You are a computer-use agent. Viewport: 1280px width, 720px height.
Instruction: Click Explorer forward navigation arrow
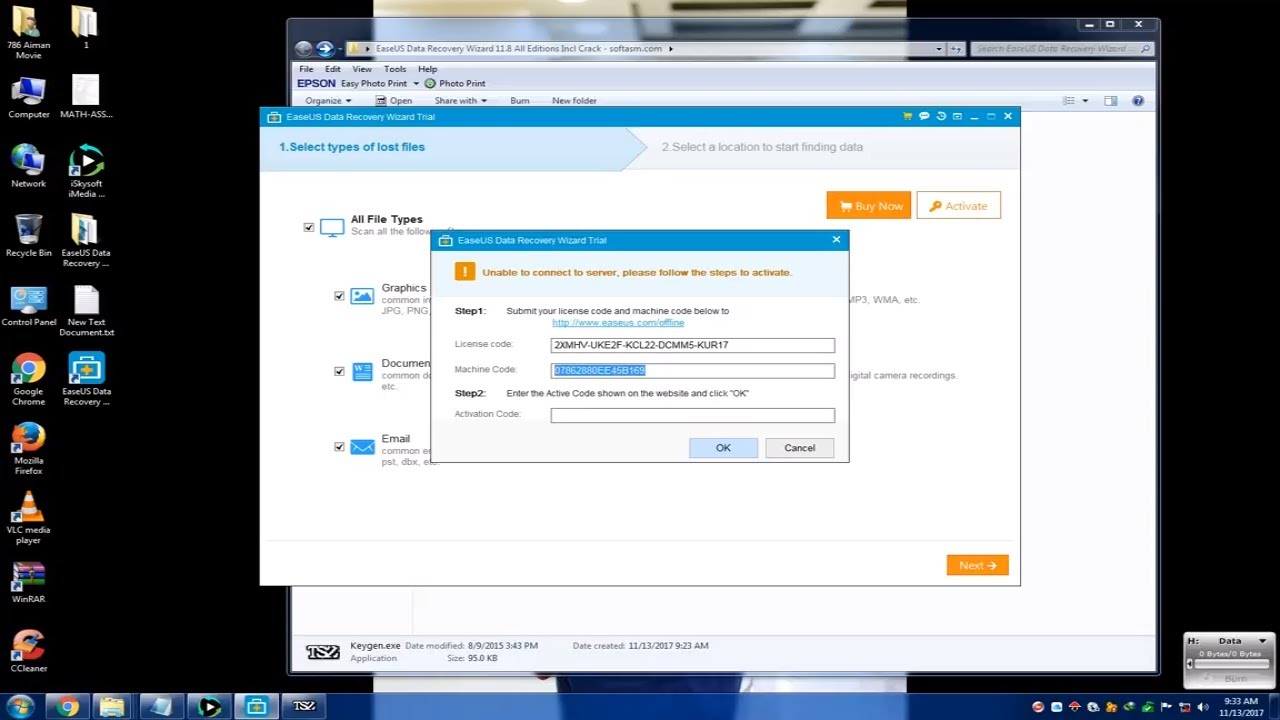pos(324,48)
